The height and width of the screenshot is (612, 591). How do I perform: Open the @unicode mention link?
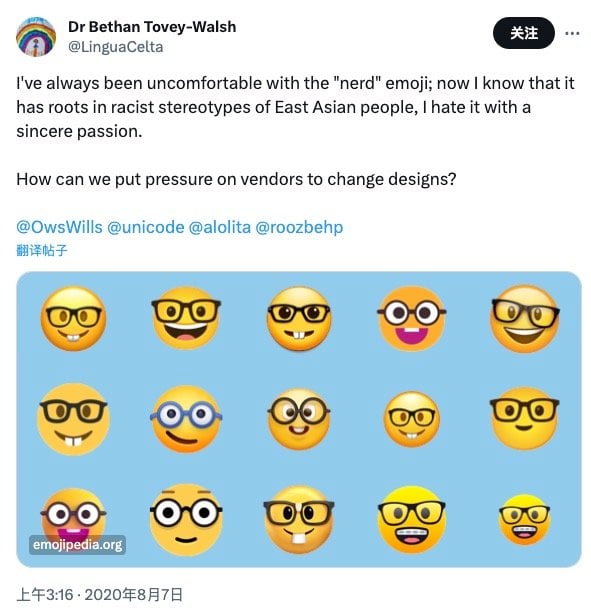coord(146,227)
